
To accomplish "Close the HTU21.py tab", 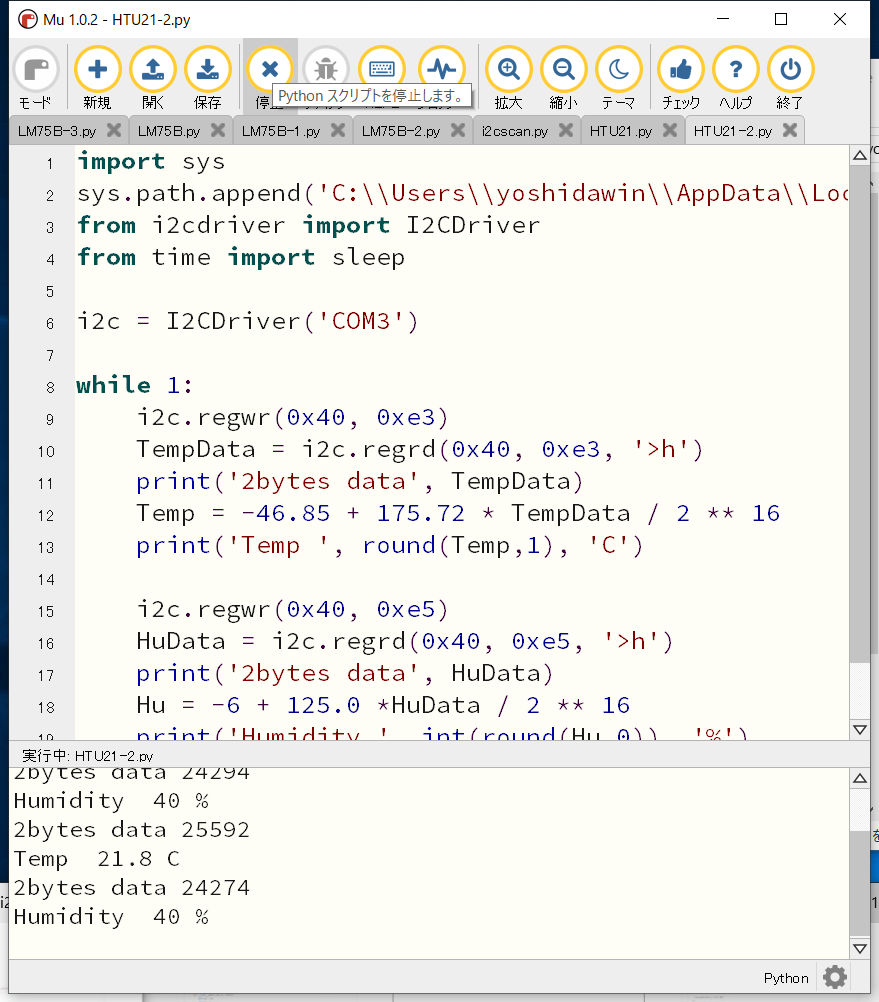I will [669, 130].
